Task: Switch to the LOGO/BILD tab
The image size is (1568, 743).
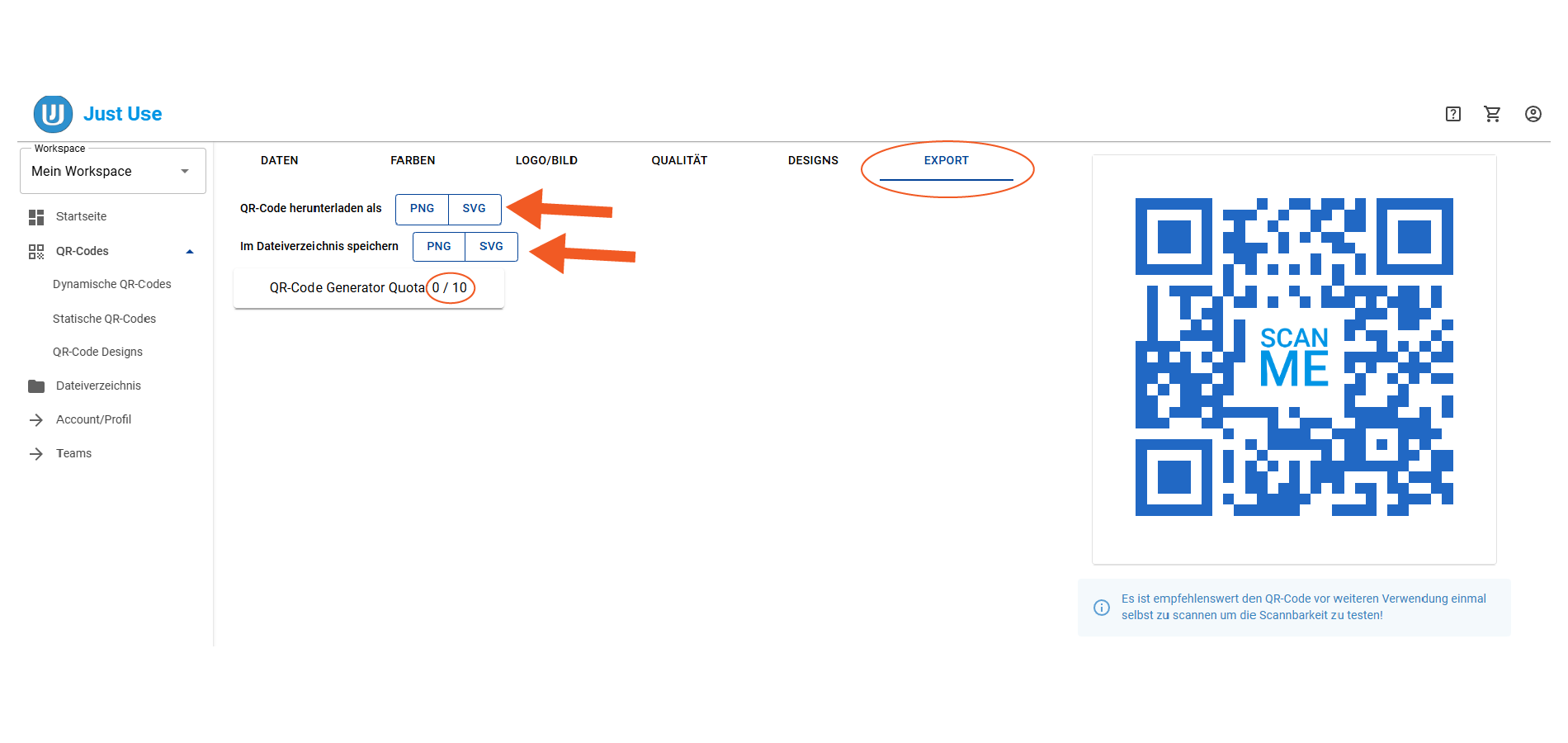Action: point(546,161)
